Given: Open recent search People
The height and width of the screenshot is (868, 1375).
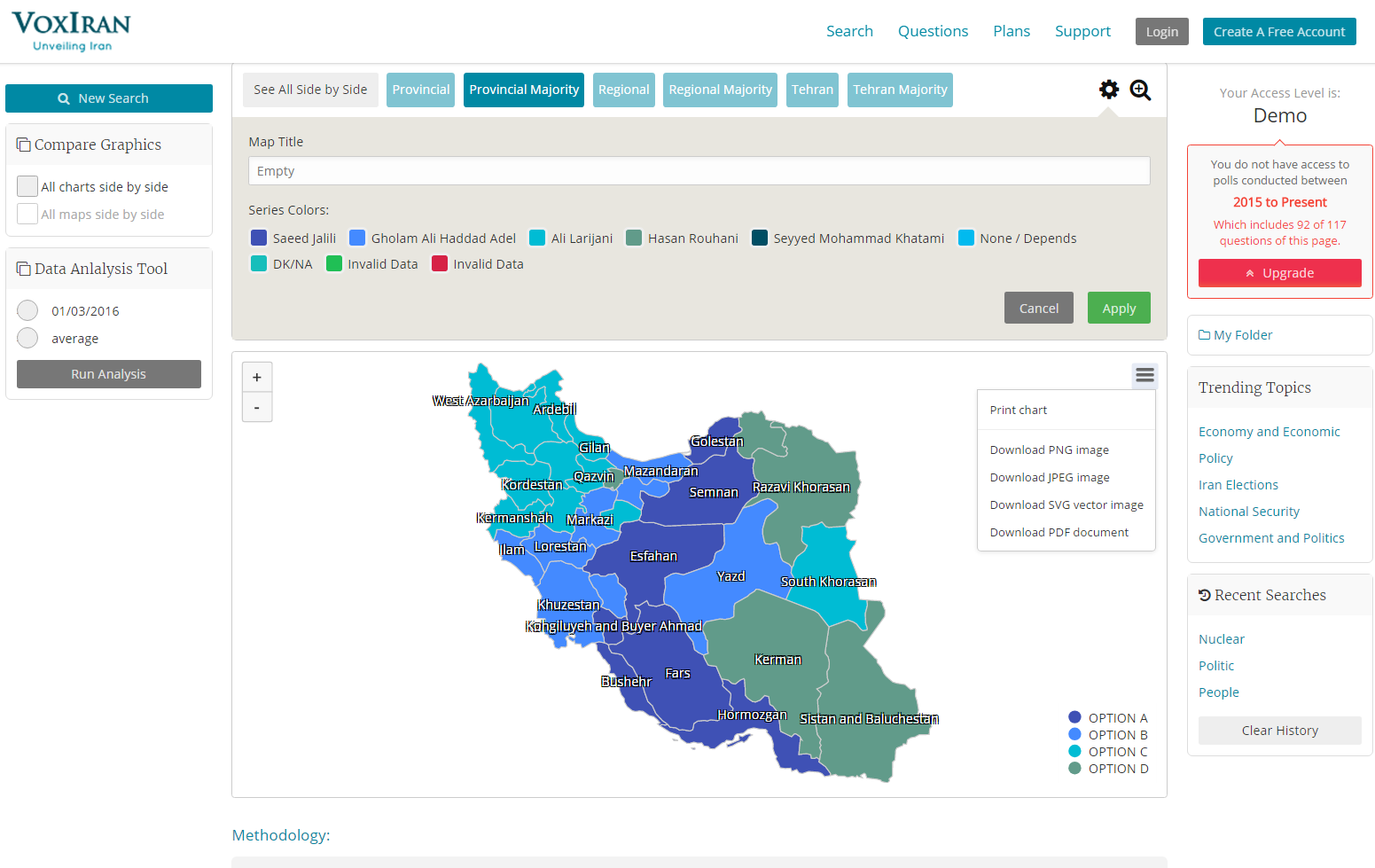Looking at the screenshot, I should pos(1219,692).
